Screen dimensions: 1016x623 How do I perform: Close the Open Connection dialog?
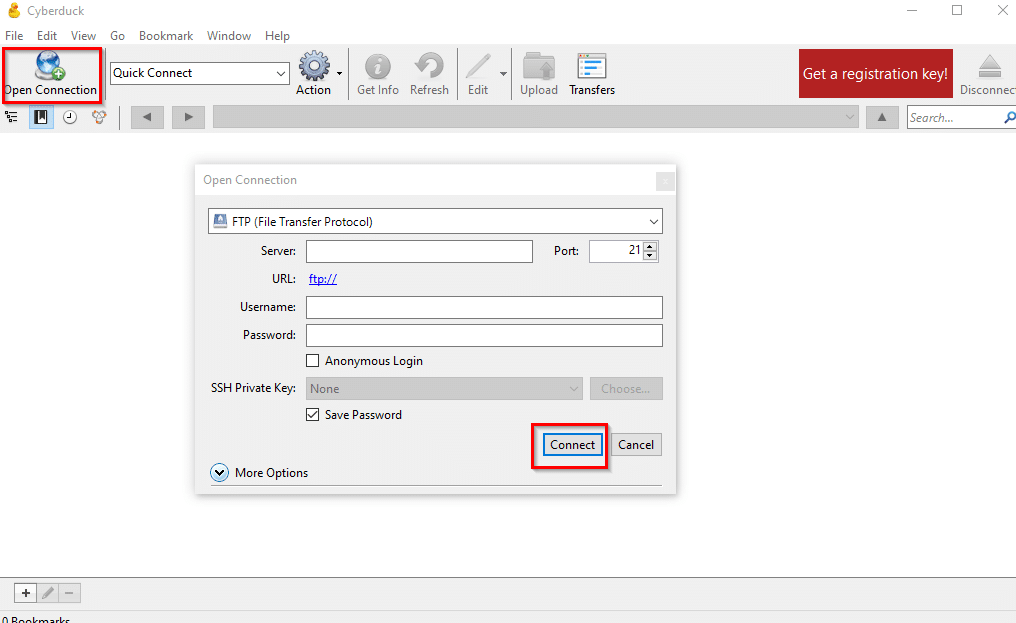(x=665, y=181)
